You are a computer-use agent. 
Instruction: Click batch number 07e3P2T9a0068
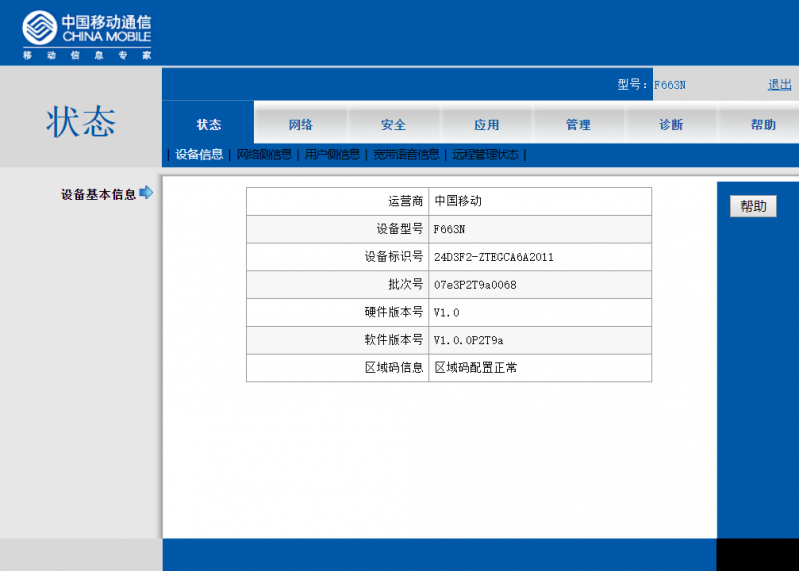click(475, 285)
